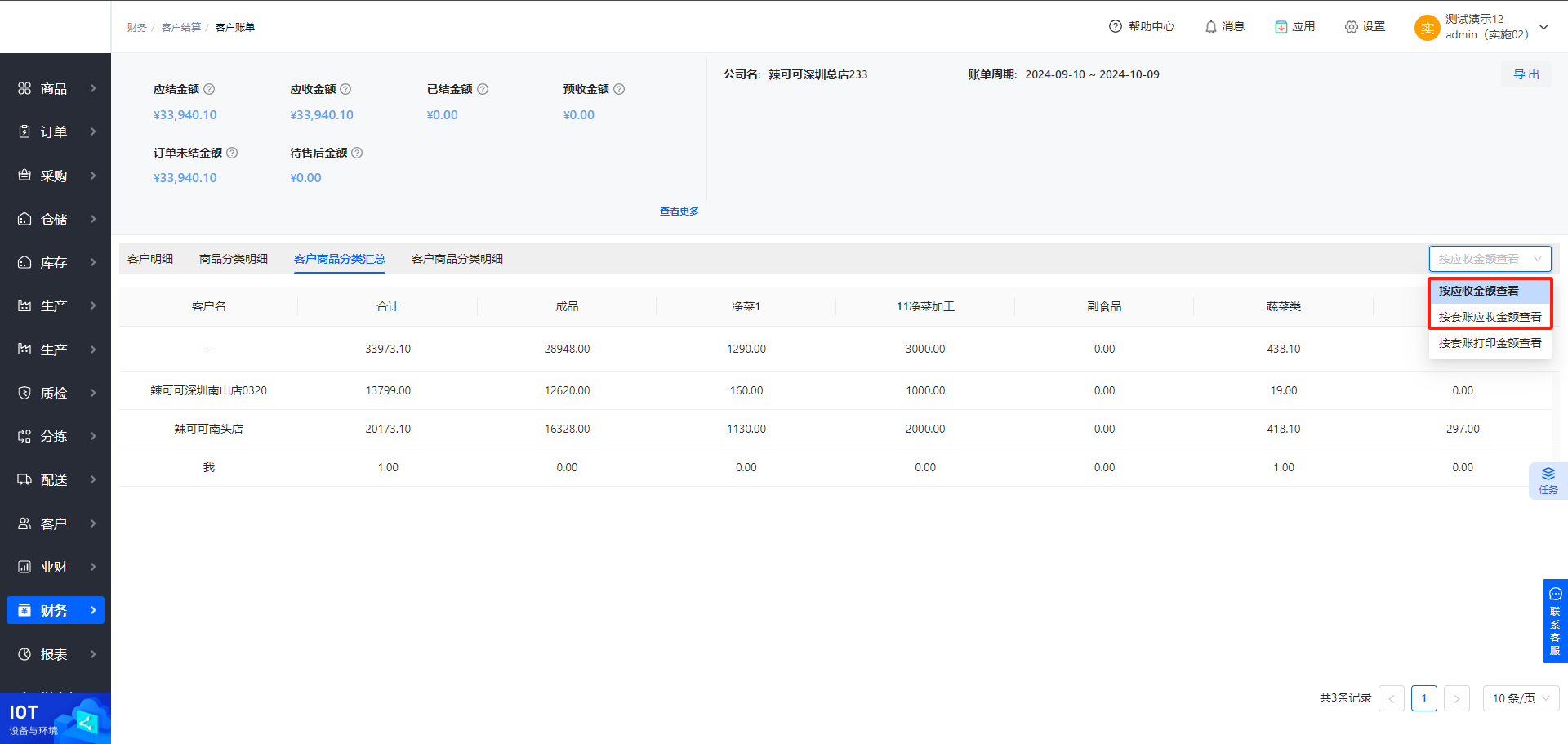Open the 10 条/页 page size dropdown

pyautogui.click(x=1521, y=698)
